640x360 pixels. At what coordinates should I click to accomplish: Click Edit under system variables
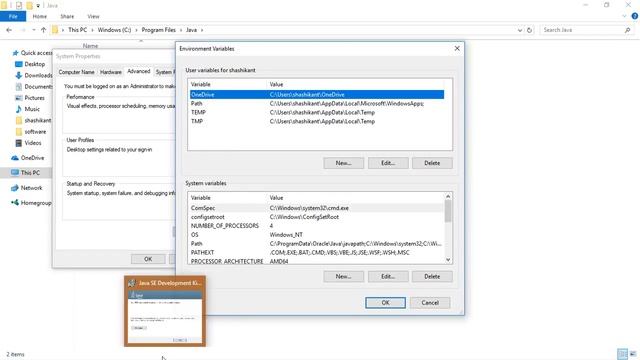pyautogui.click(x=388, y=277)
